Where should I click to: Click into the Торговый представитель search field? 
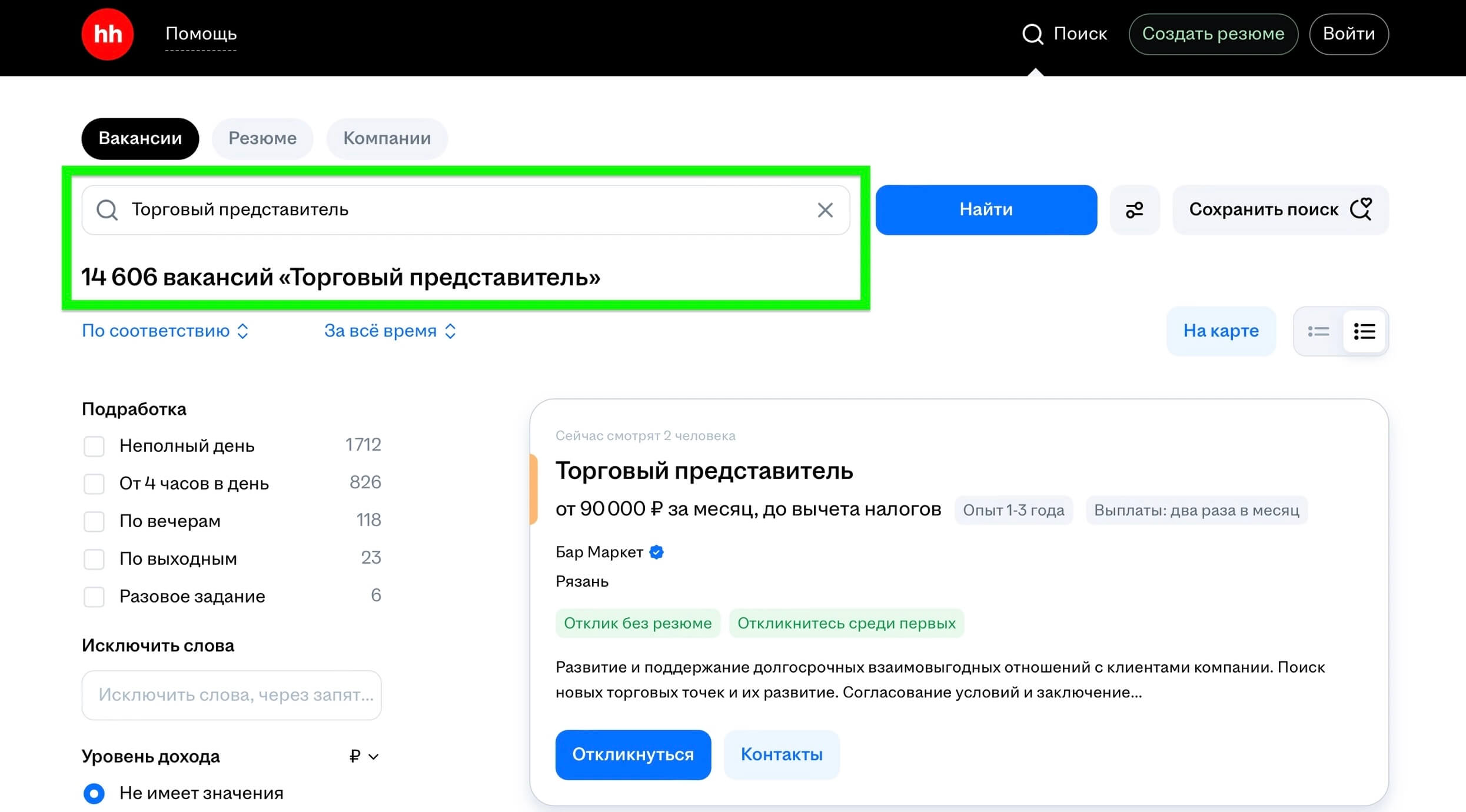click(x=466, y=210)
